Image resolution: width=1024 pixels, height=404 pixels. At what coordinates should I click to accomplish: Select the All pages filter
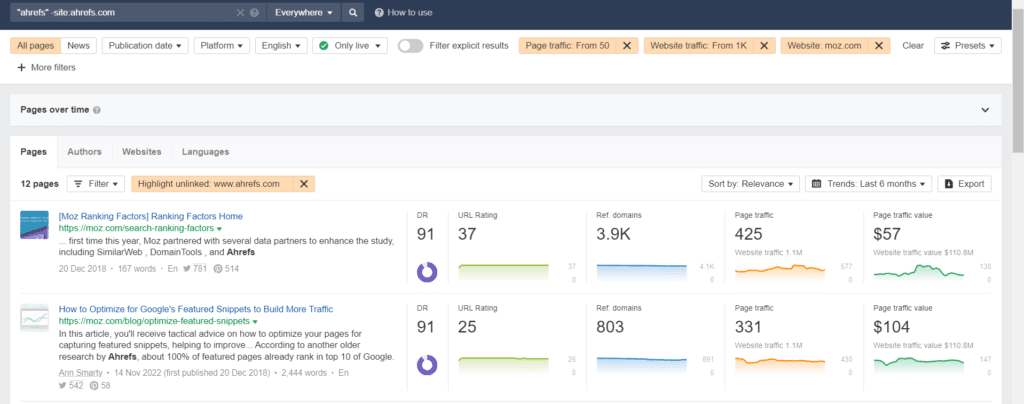coord(35,46)
